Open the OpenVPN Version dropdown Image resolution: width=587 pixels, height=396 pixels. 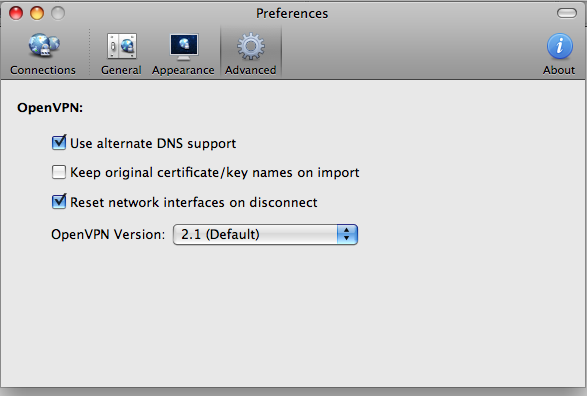point(265,234)
